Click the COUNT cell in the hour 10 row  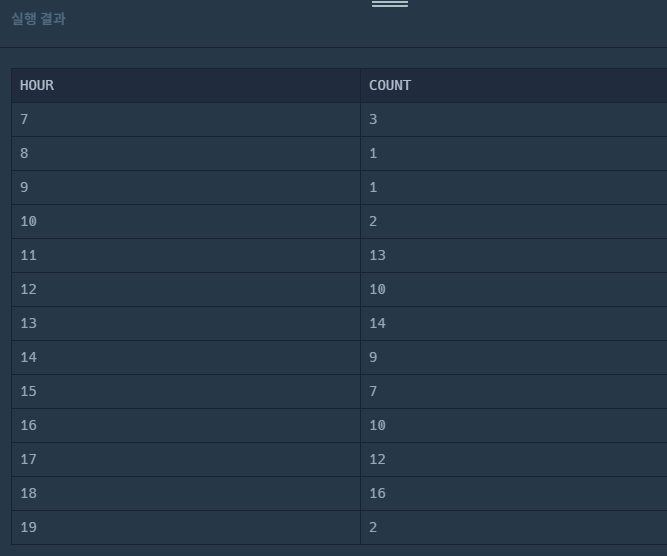[514, 222]
